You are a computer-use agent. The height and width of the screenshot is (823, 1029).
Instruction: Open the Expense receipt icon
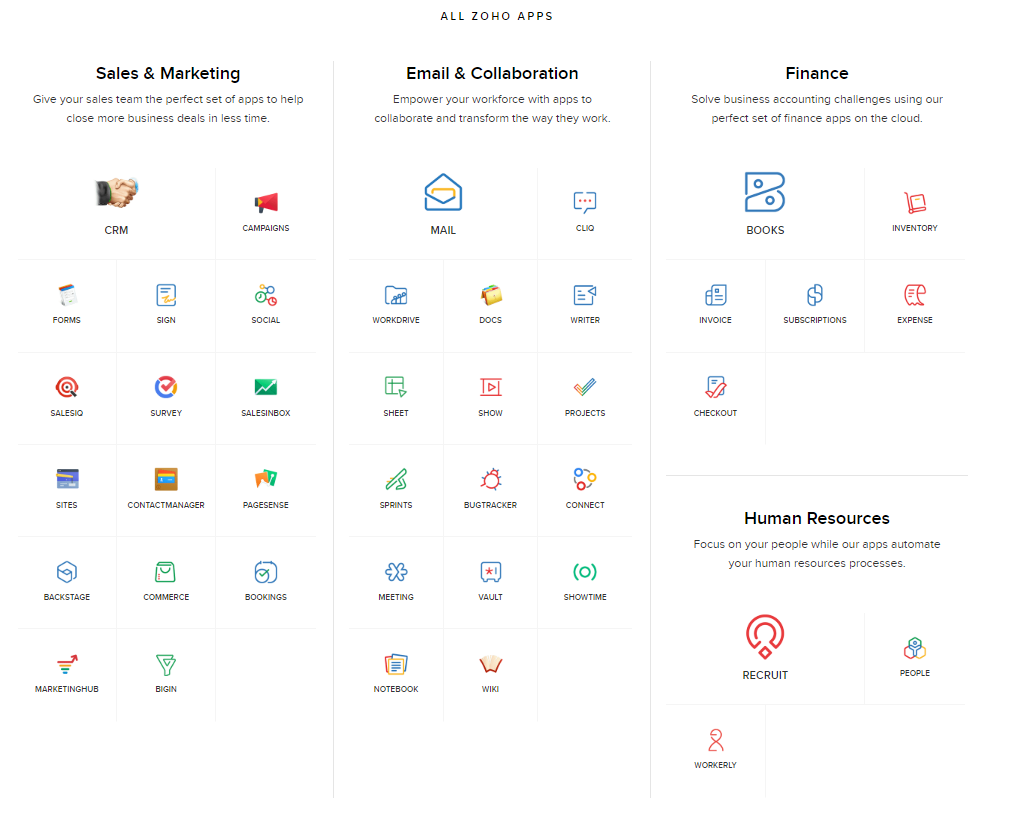coord(915,295)
